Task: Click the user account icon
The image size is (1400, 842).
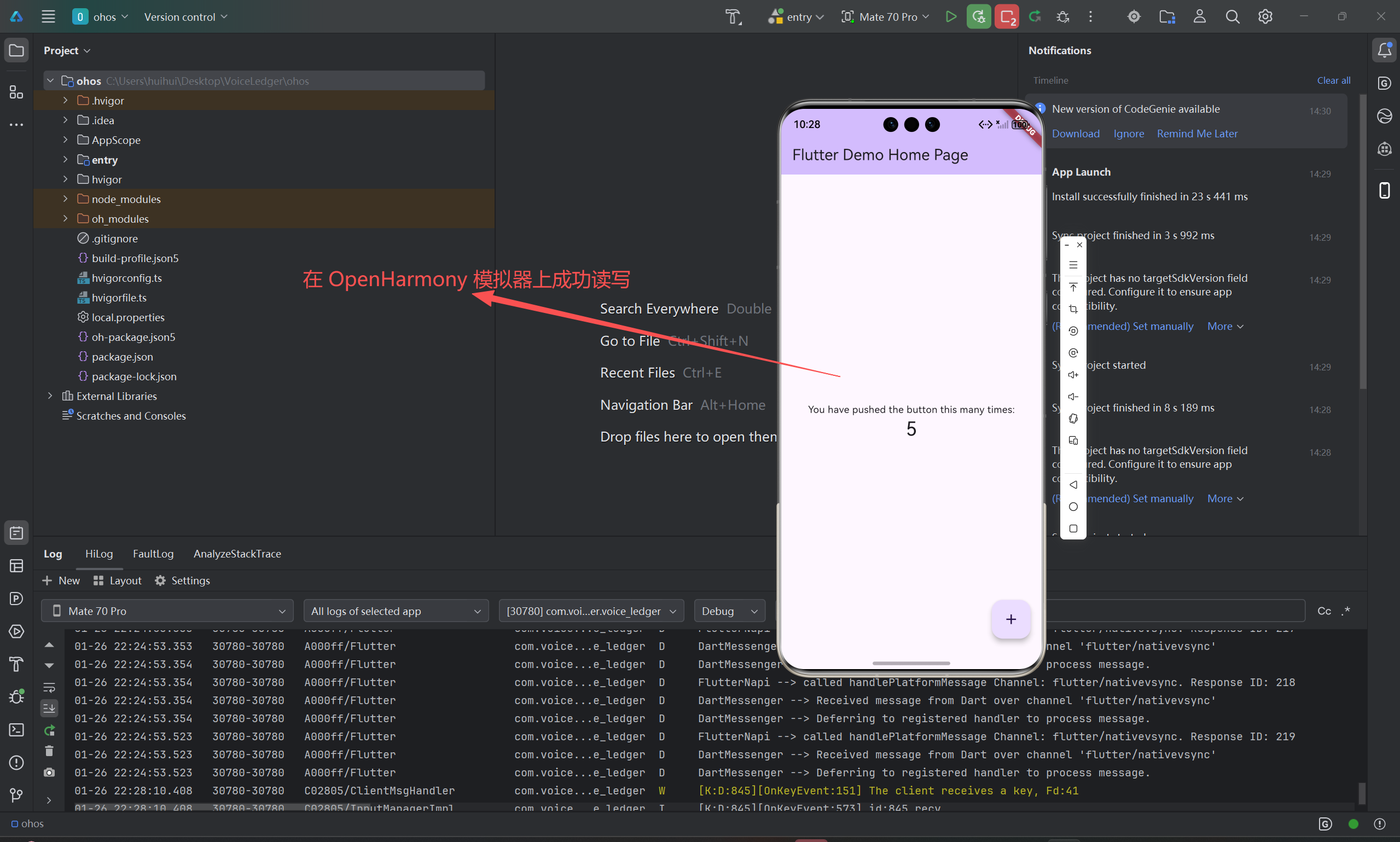Action: point(1200,16)
